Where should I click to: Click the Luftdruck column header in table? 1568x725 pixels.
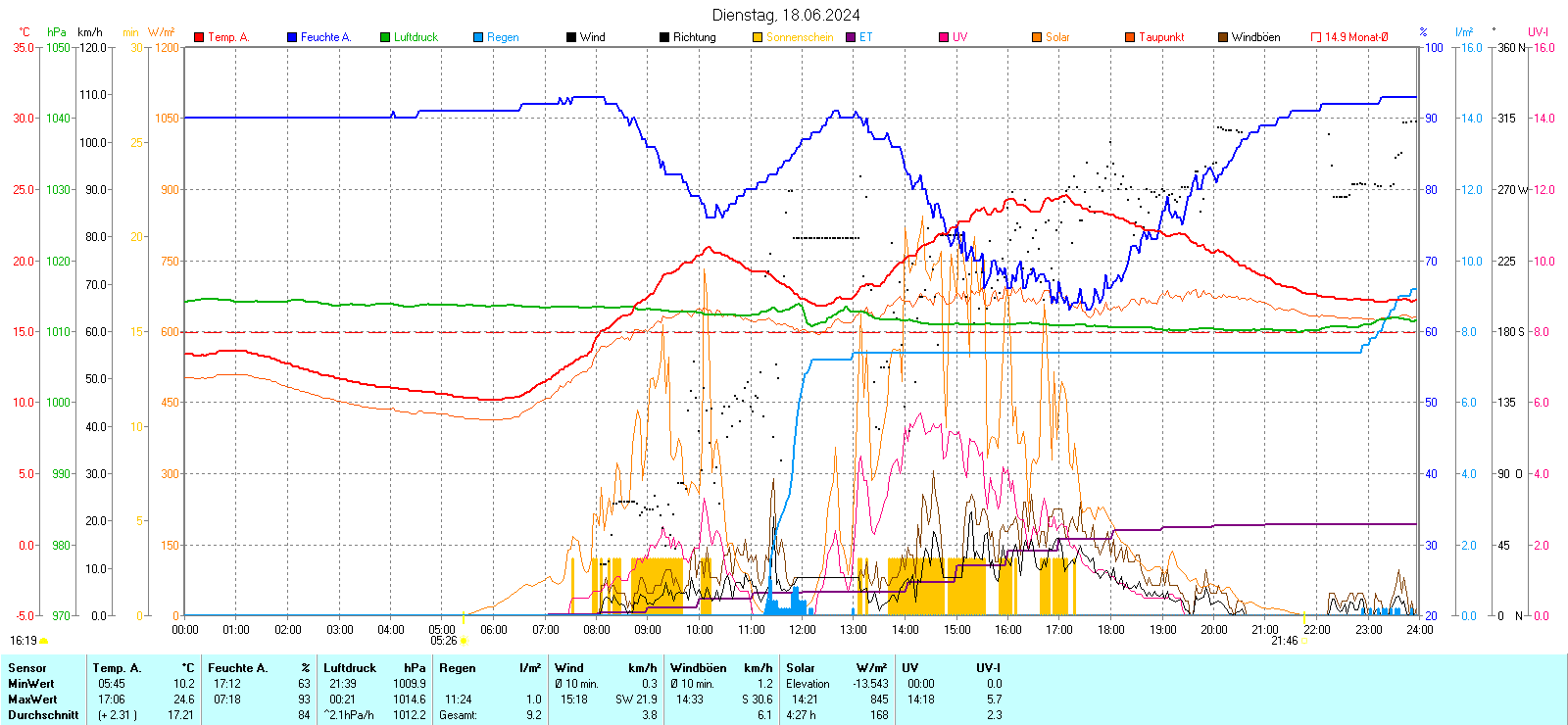[x=350, y=668]
